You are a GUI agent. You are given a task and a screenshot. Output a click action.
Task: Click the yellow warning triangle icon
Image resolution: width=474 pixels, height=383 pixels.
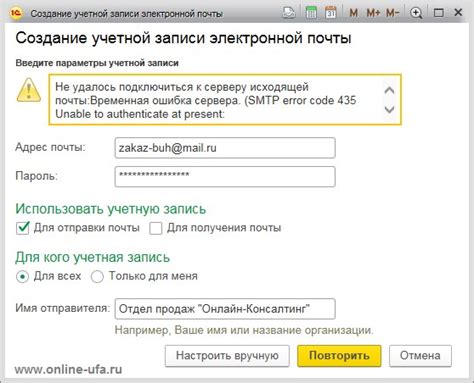point(29,90)
